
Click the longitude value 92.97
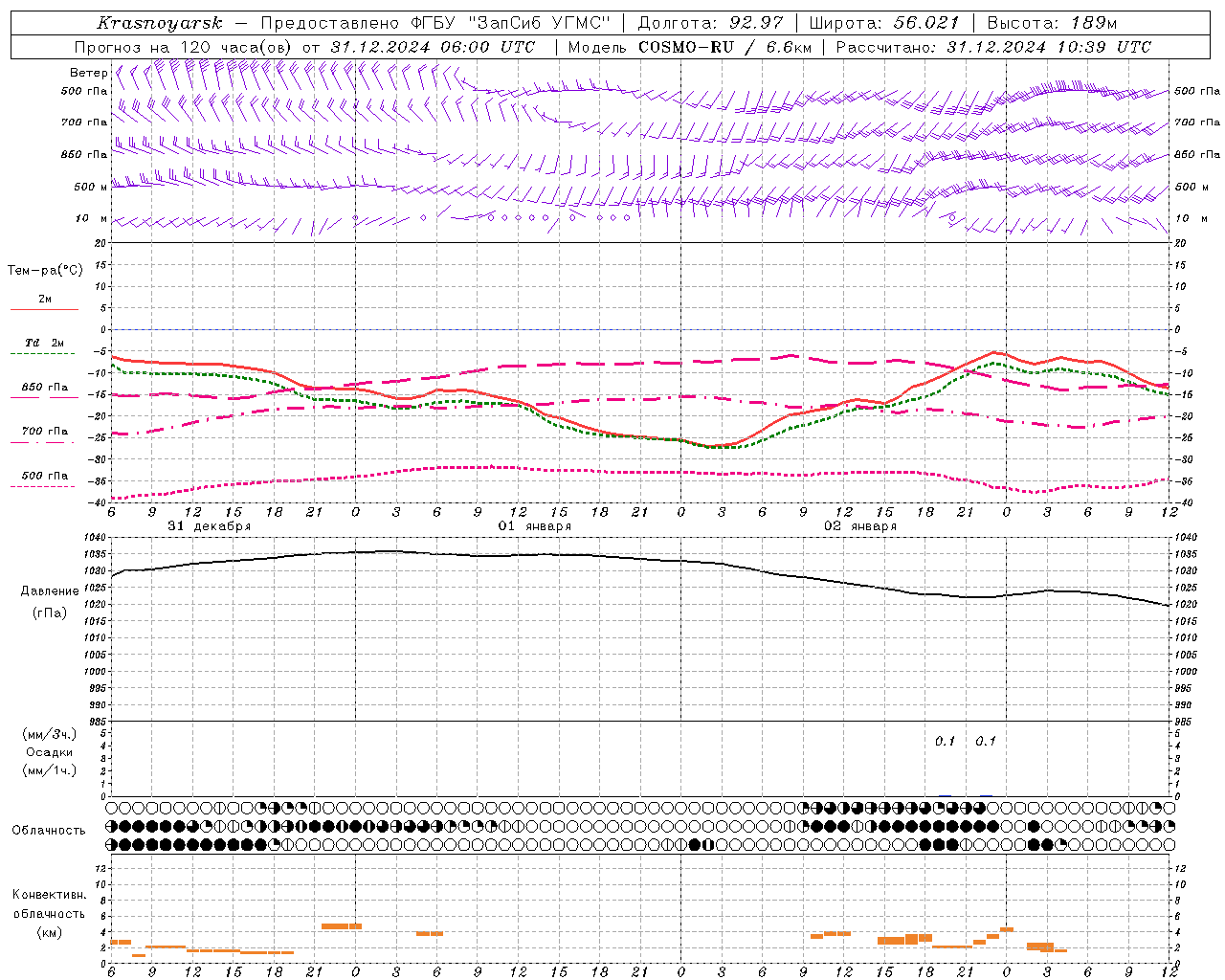(x=756, y=23)
